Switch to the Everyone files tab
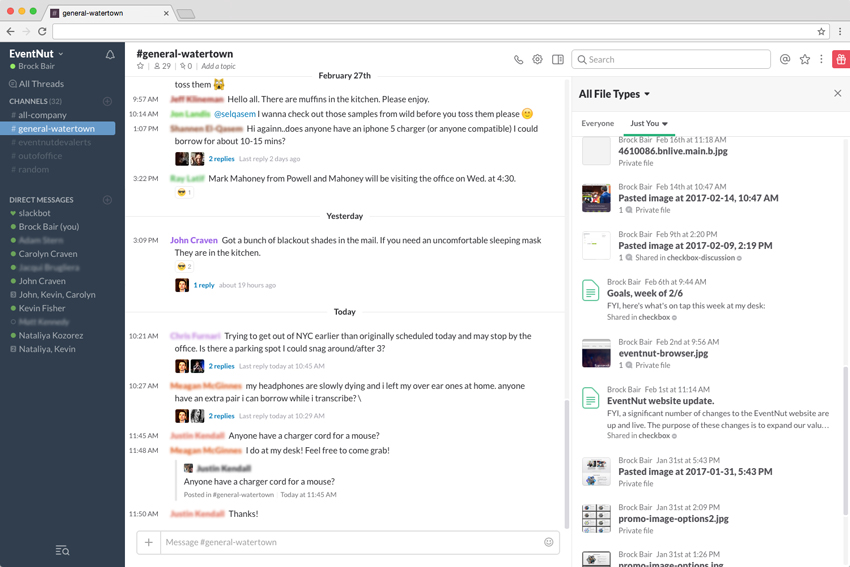850x567 pixels. 597,124
